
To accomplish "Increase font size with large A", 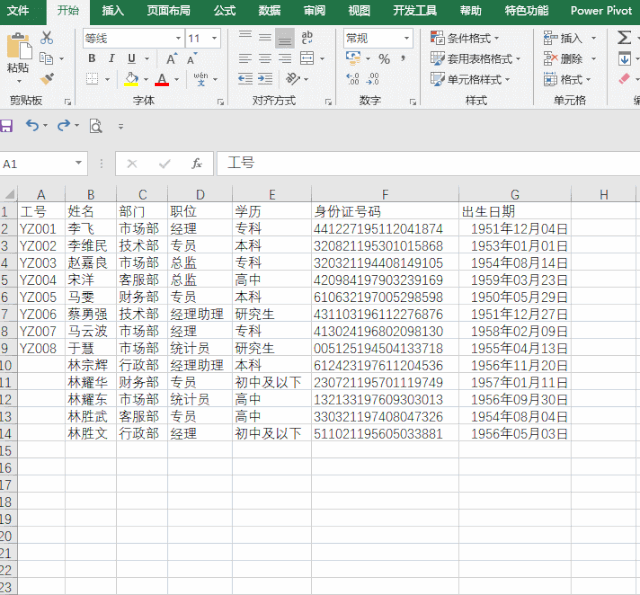I will (x=172, y=59).
